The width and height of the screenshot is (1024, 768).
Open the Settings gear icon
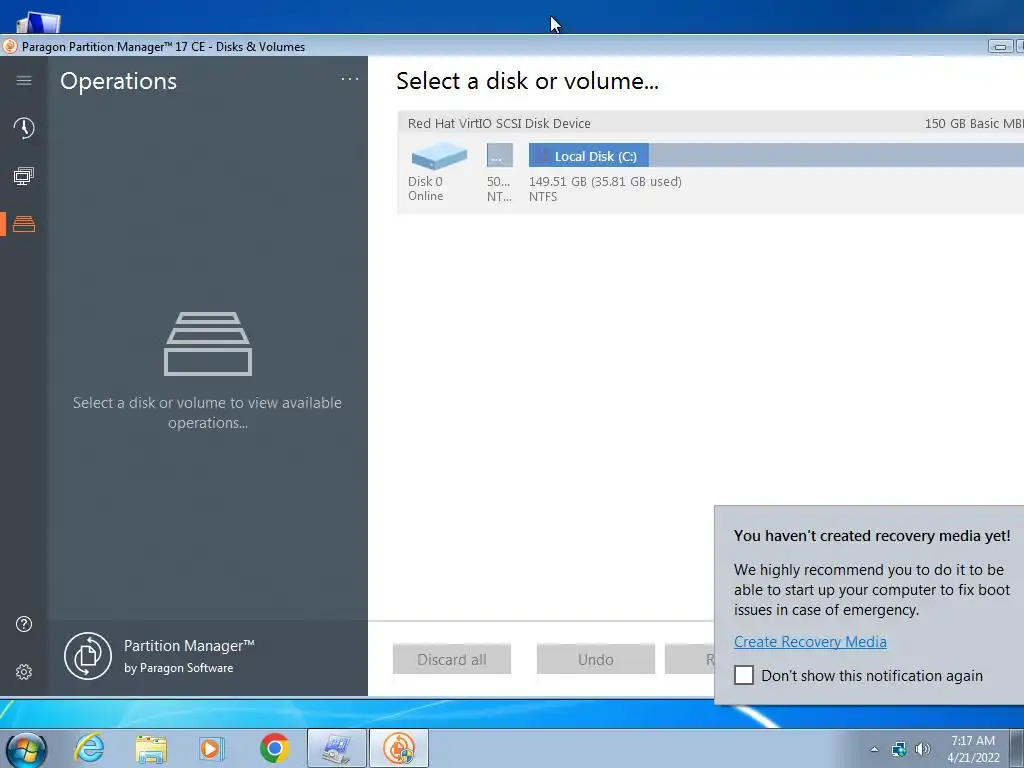point(24,672)
